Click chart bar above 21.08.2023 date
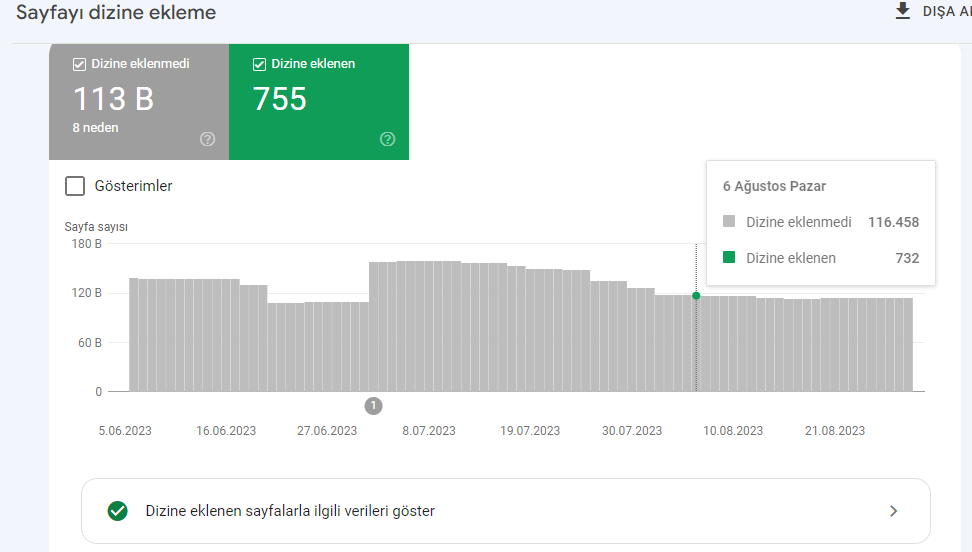The width and height of the screenshot is (972, 552). point(835,345)
